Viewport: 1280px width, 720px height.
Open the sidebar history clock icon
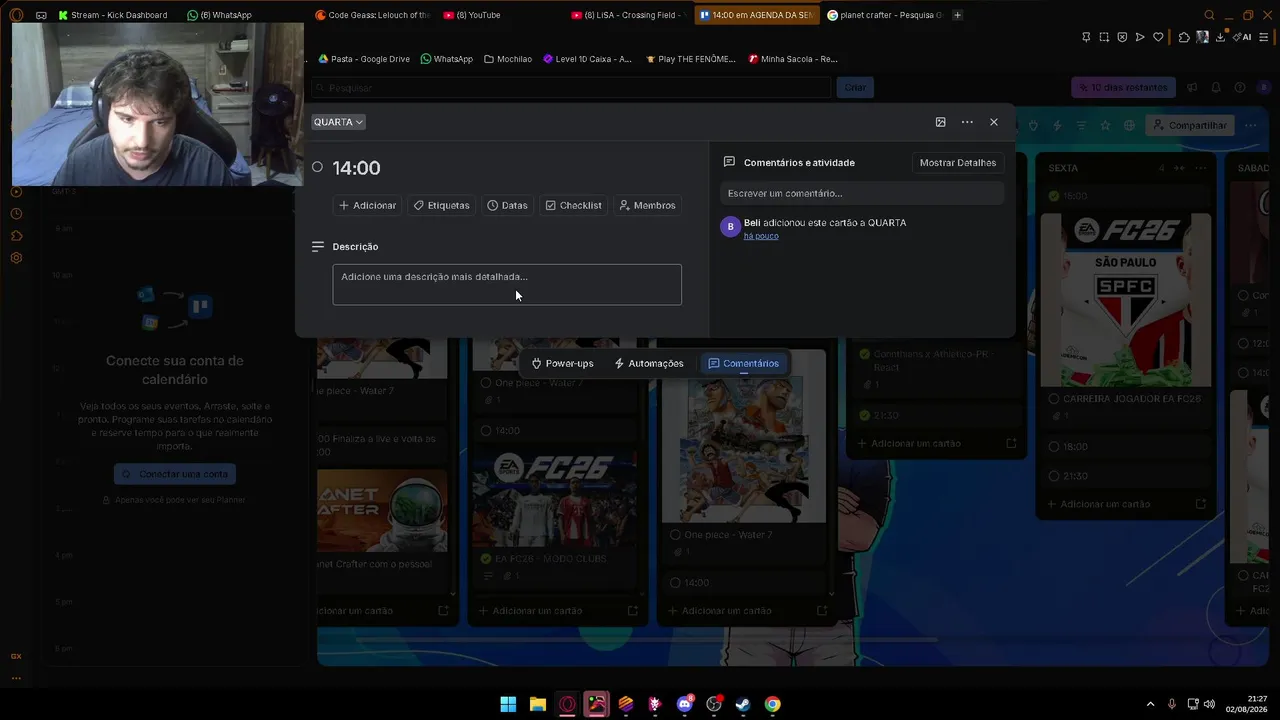tap(16, 214)
